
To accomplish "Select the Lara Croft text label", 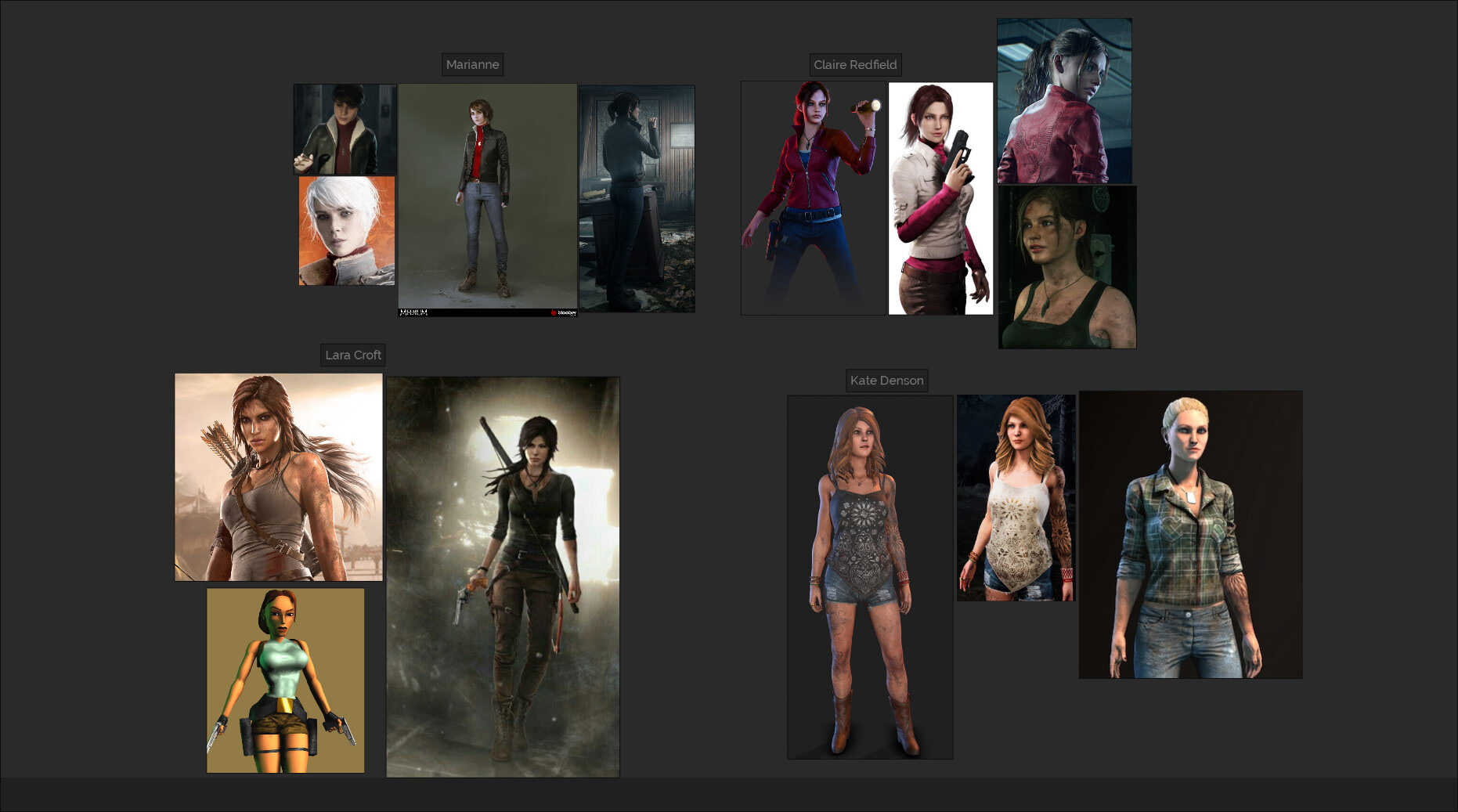I will coord(353,355).
